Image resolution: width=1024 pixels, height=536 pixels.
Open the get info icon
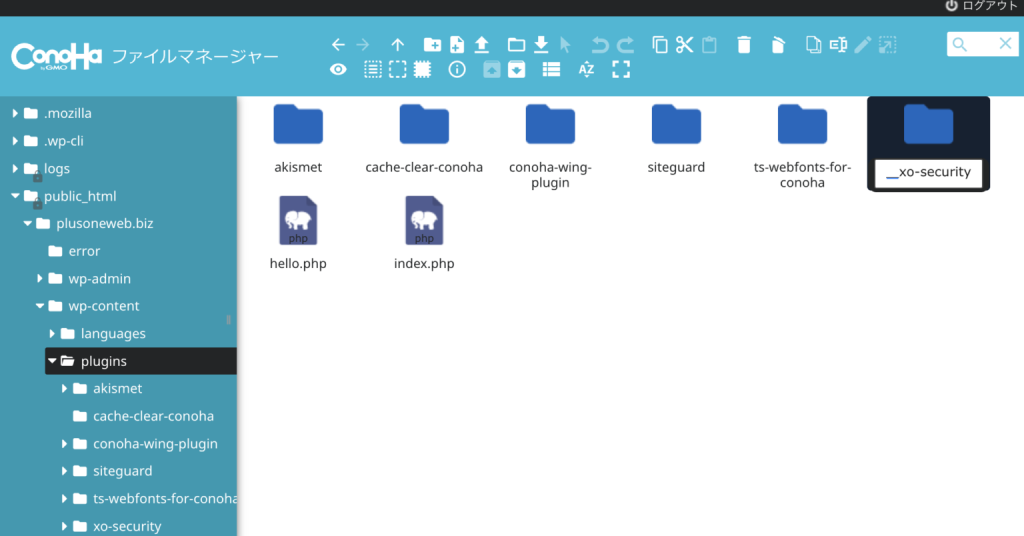[x=457, y=70]
